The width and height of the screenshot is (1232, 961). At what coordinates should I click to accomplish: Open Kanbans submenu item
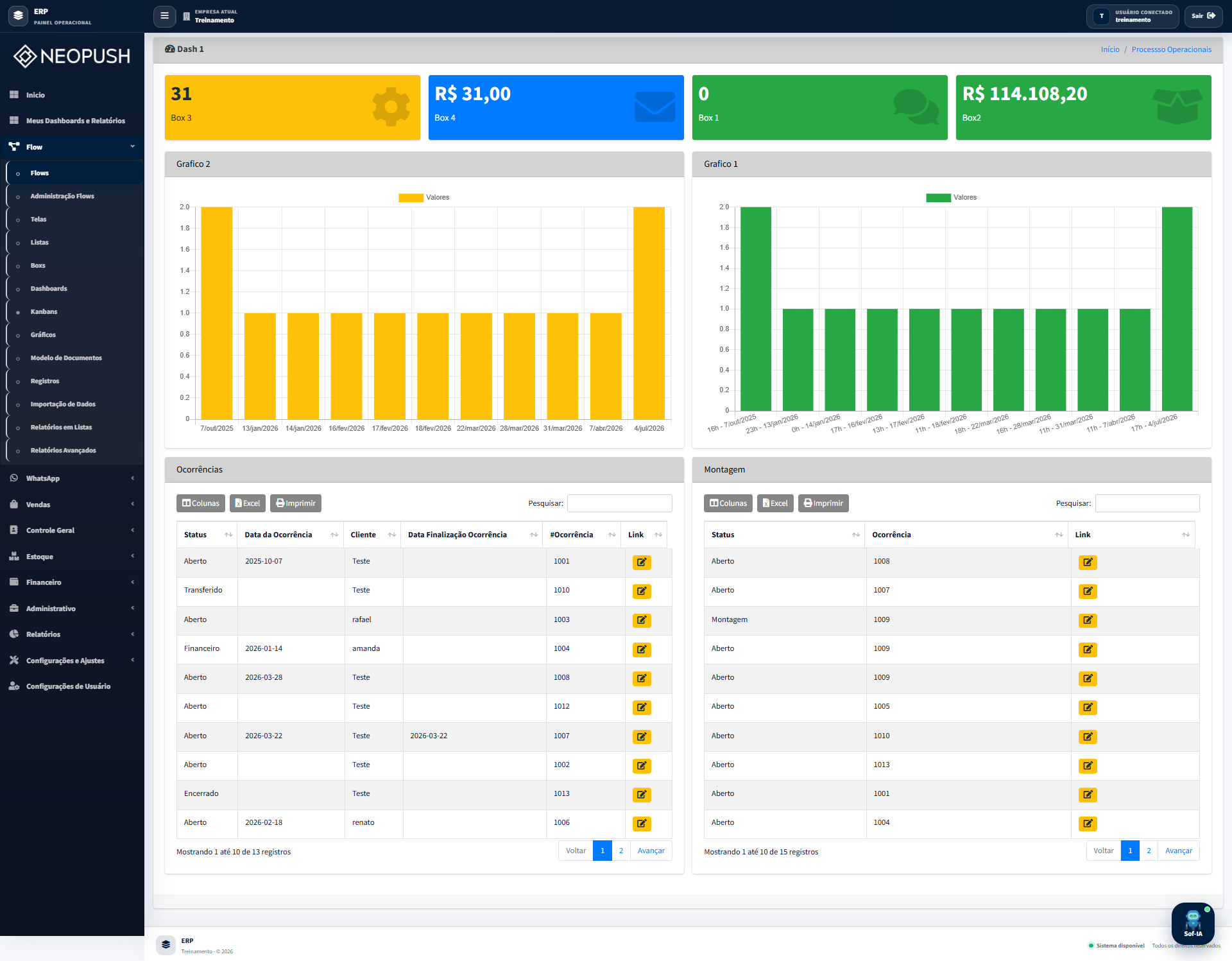click(x=74, y=312)
